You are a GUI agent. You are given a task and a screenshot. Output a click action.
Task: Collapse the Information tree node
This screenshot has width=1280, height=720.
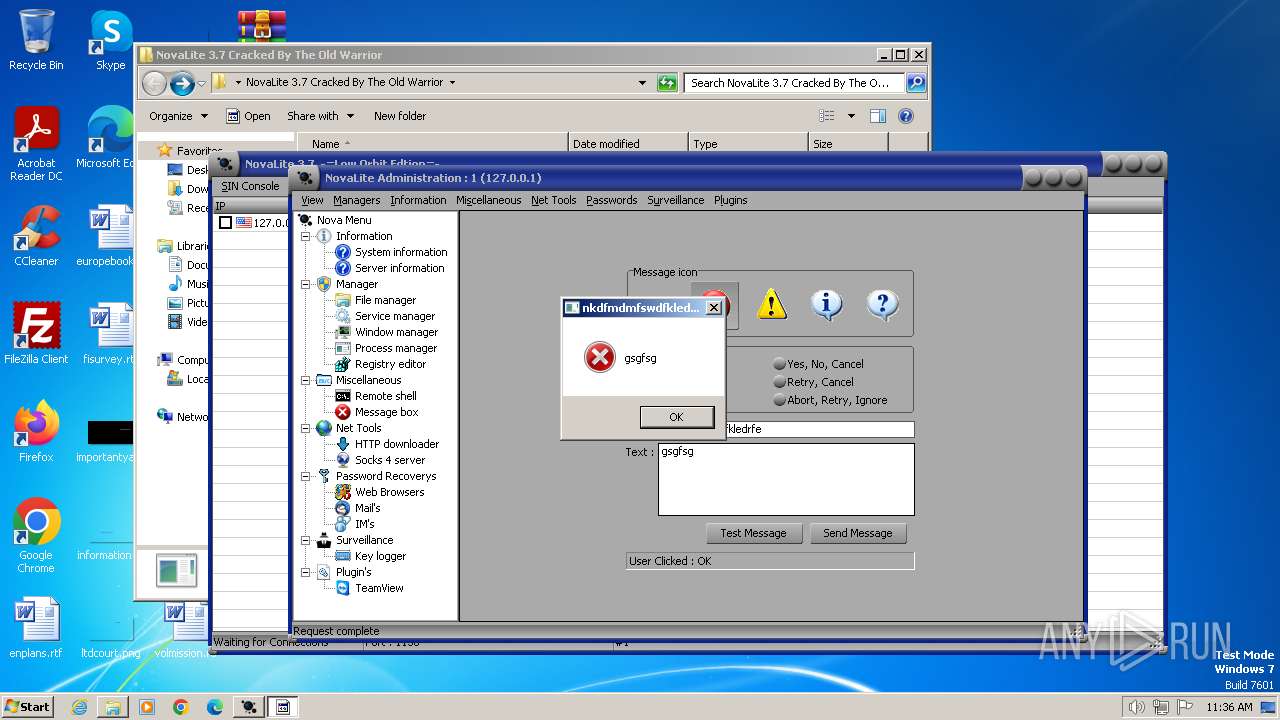[306, 236]
